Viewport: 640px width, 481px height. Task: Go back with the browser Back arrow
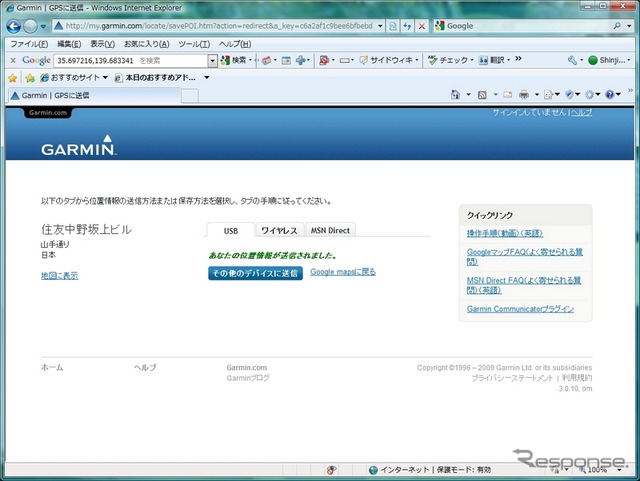(13, 27)
